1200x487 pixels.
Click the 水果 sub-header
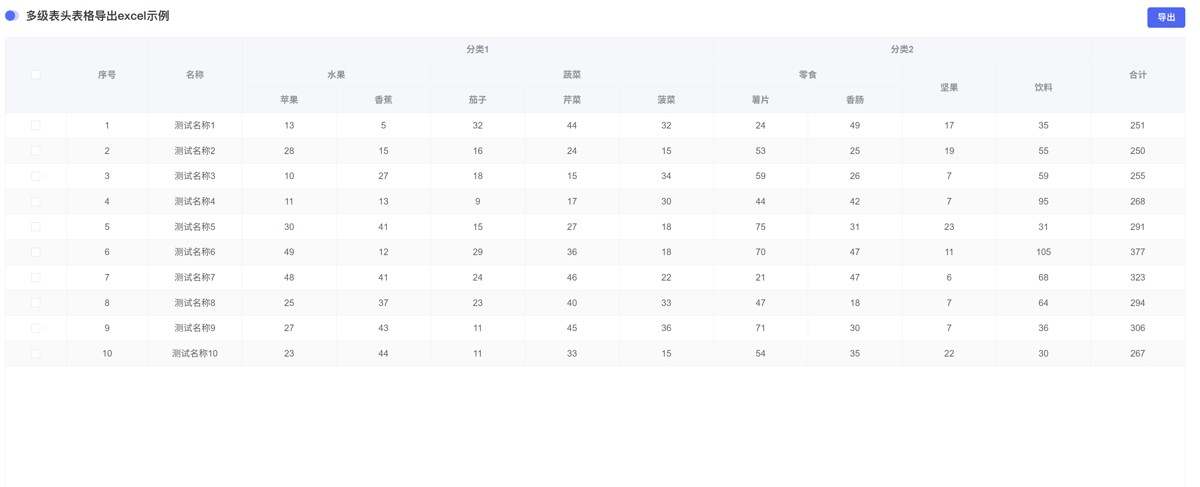[336, 75]
